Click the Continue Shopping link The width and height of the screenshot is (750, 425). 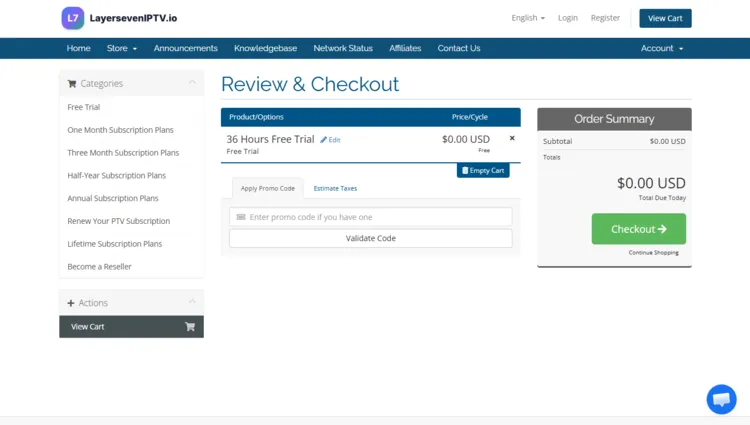pyautogui.click(x=653, y=252)
